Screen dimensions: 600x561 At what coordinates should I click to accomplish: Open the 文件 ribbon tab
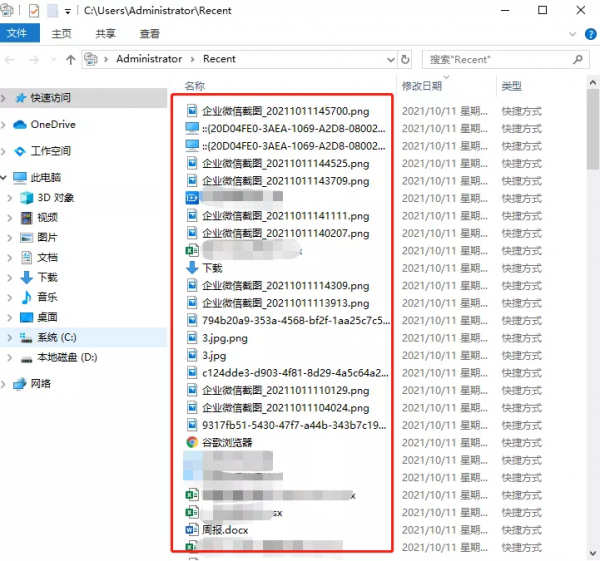point(19,33)
